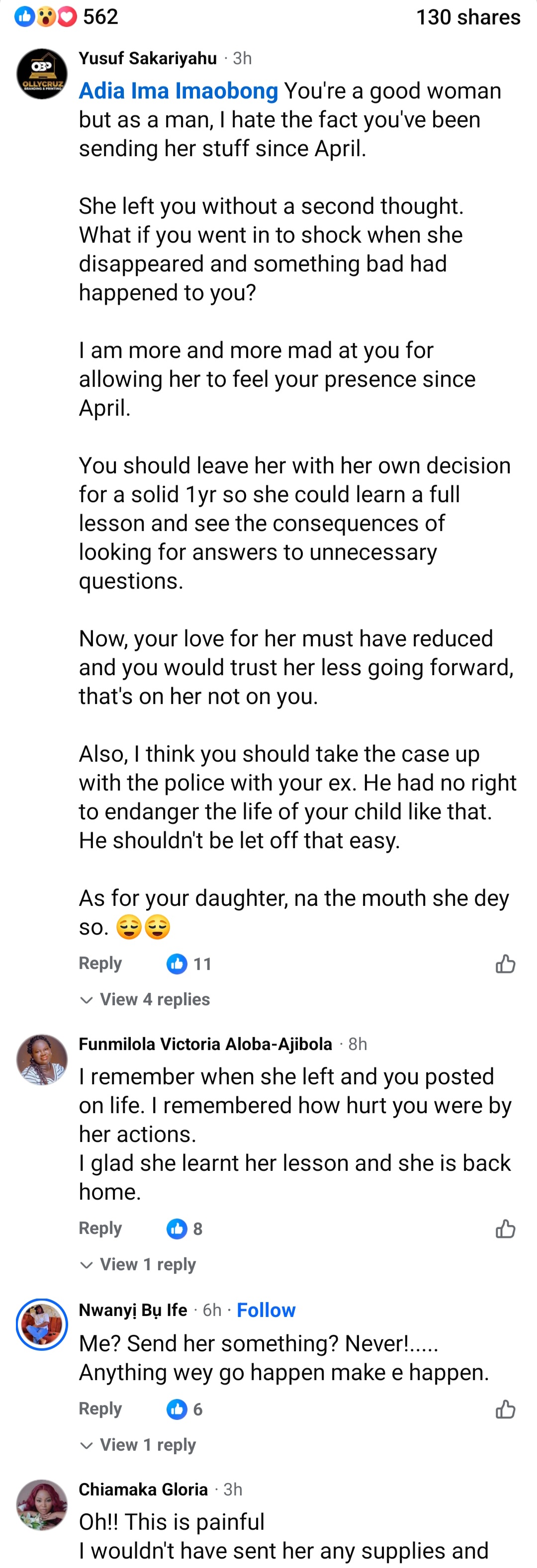The height and width of the screenshot is (1568, 537).
Task: Open Nwanyị Bụ Ife's profile avatar
Action: [42, 1324]
